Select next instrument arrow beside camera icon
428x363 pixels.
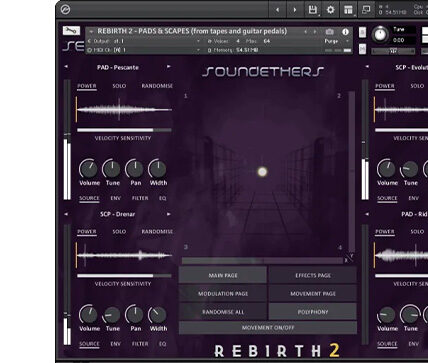[315, 32]
